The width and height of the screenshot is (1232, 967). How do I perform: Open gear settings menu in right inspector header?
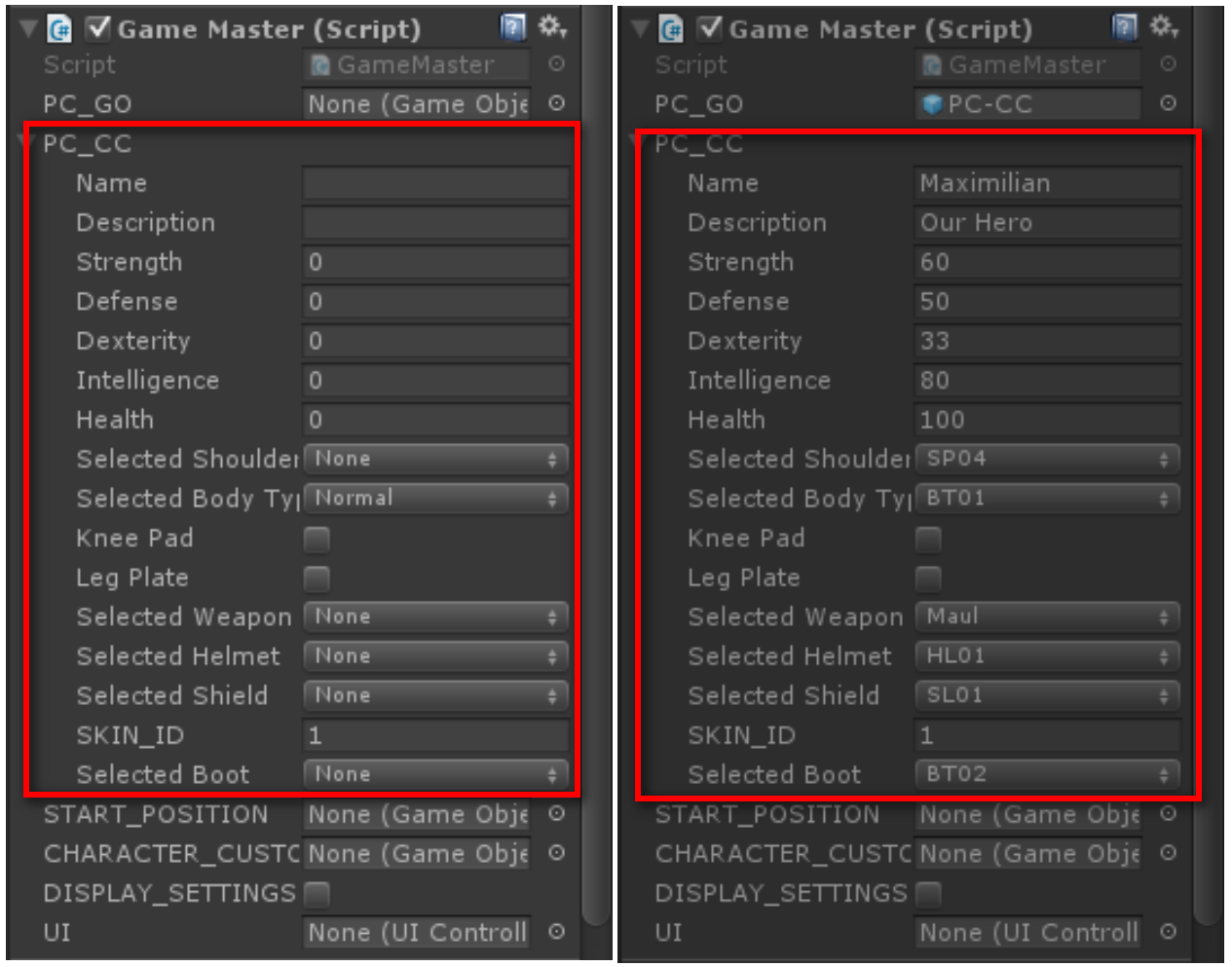click(x=1163, y=27)
